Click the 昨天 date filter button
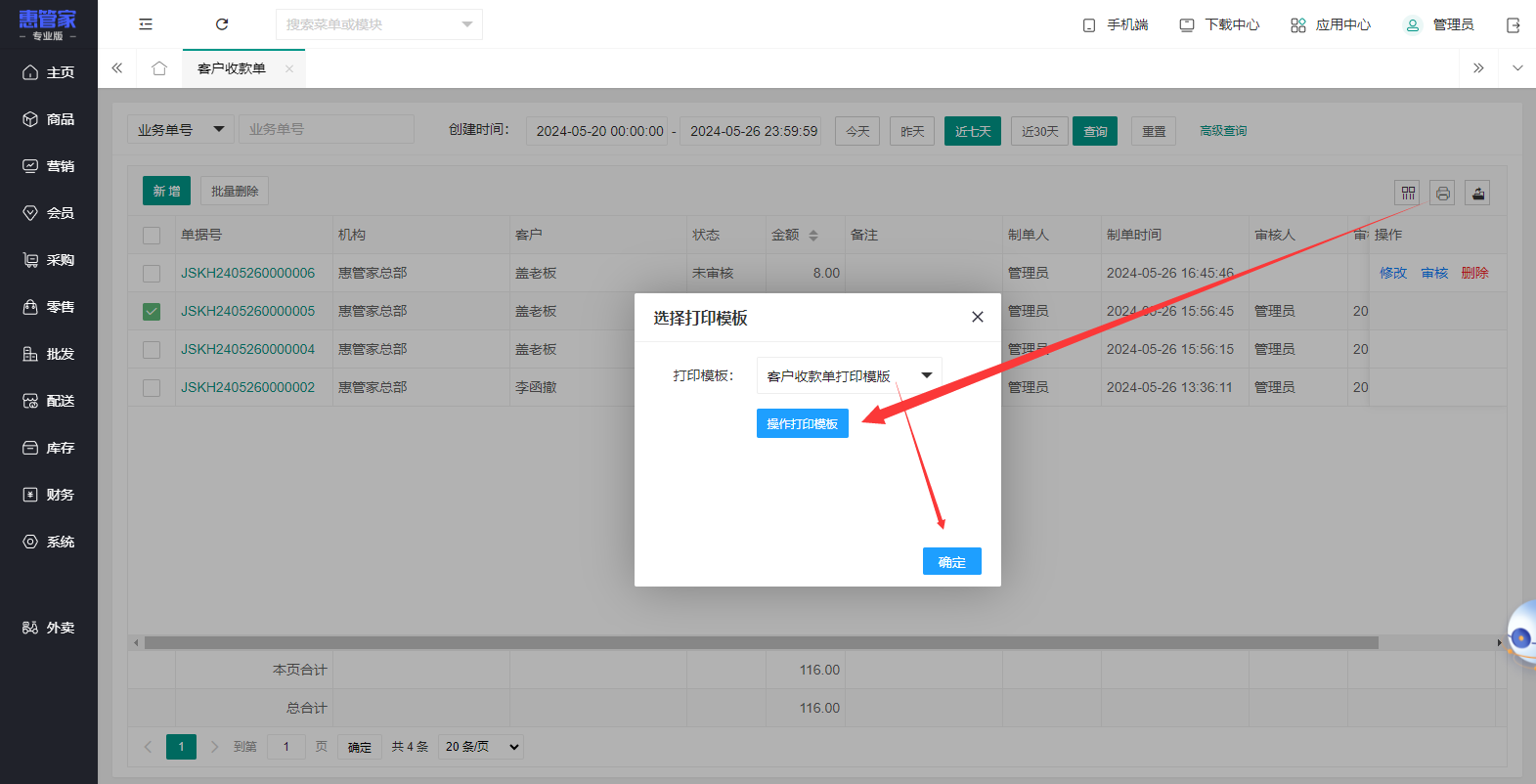This screenshot has width=1536, height=784. [912, 131]
